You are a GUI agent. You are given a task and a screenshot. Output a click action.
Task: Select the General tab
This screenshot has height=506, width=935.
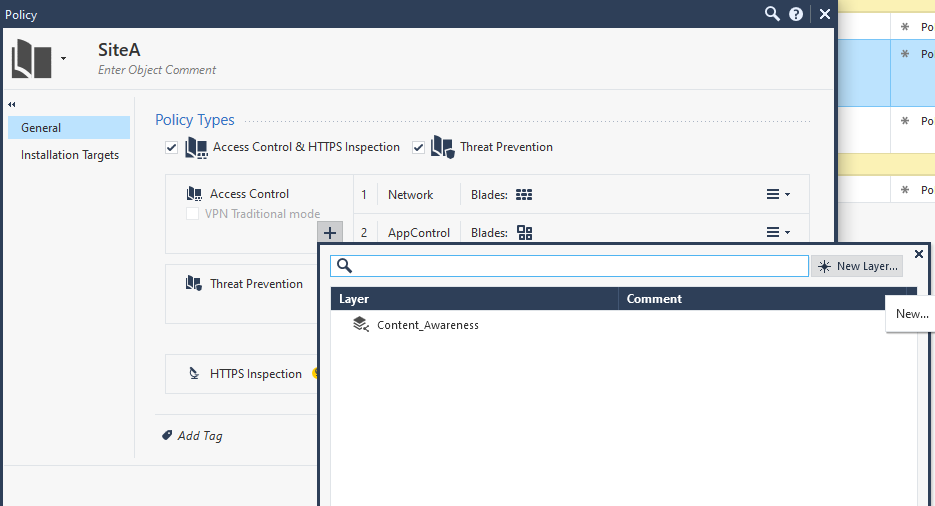pos(68,128)
